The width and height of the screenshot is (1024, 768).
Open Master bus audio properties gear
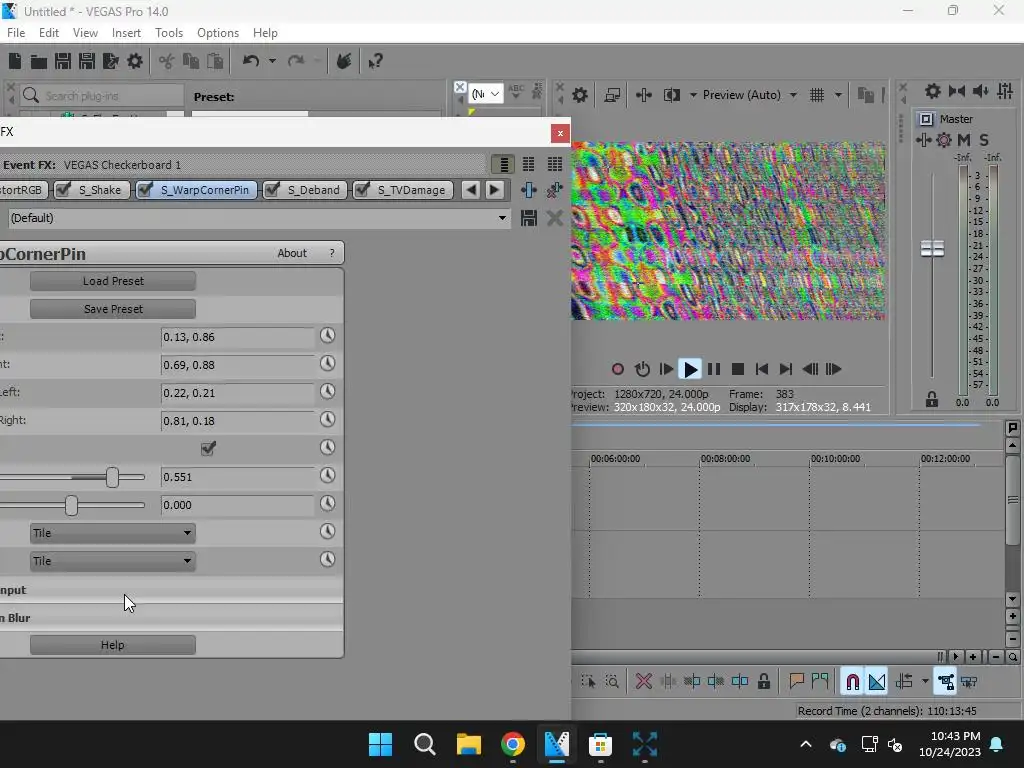[x=944, y=140]
